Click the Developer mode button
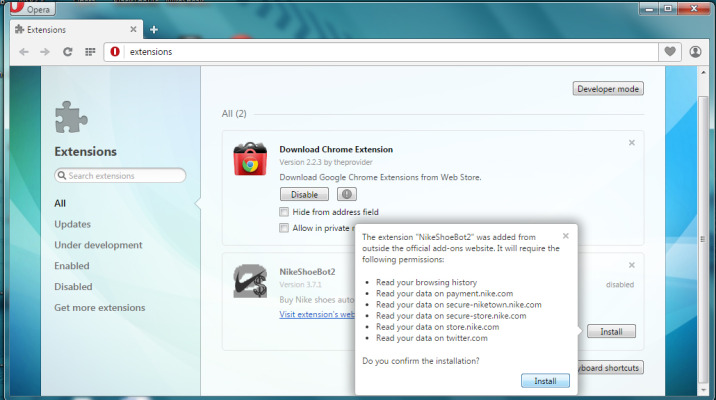The image size is (716, 400). tap(607, 89)
